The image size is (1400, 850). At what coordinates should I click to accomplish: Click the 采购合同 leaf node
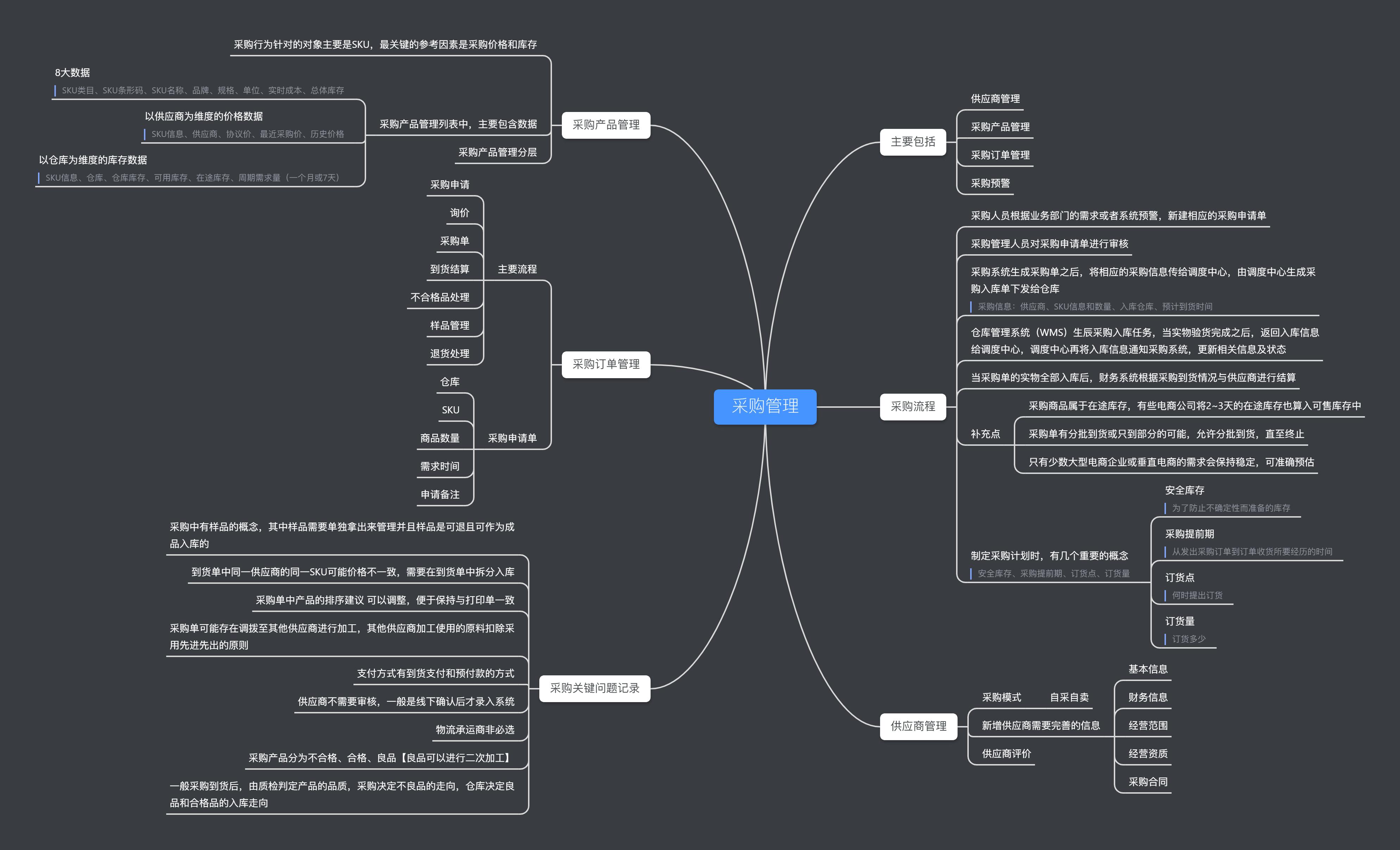1148,782
